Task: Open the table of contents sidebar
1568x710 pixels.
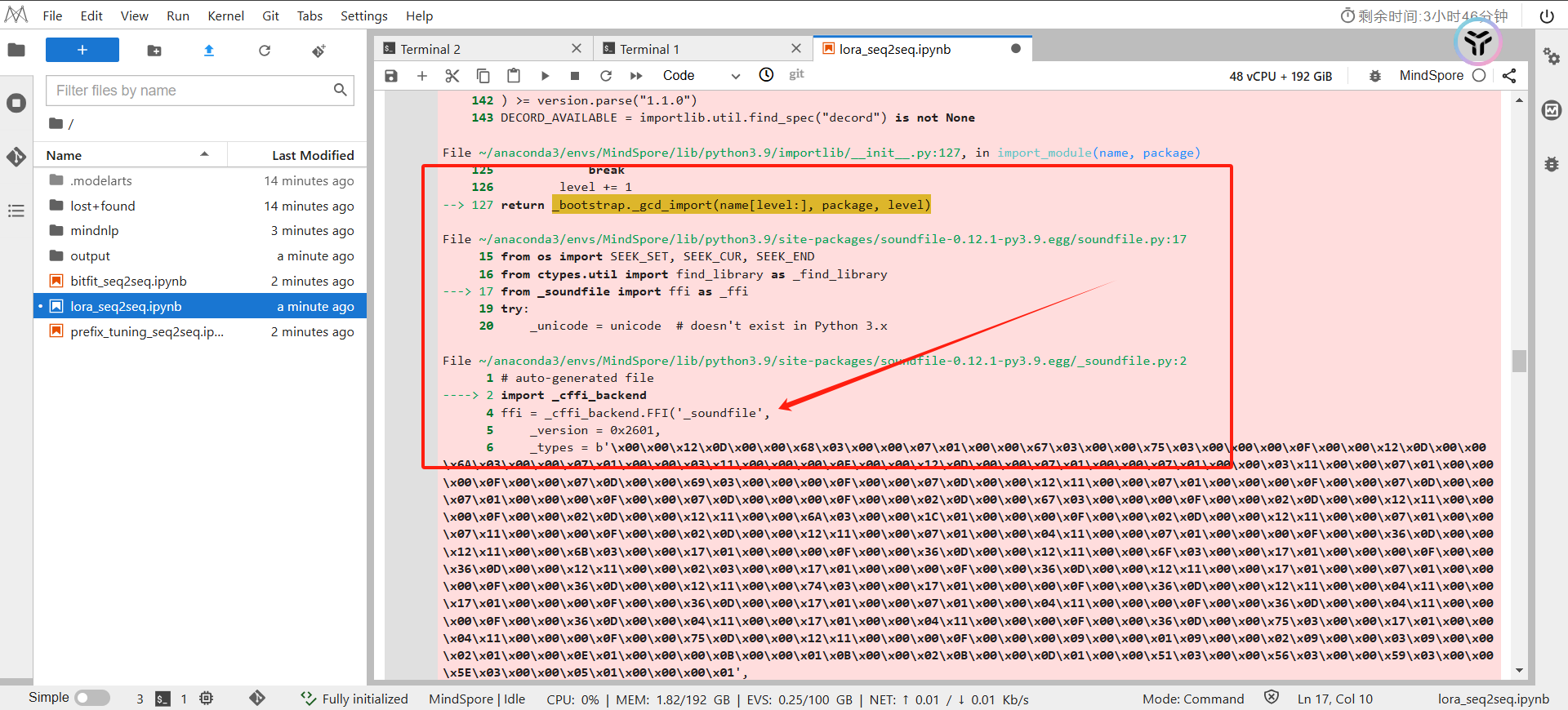Action: point(16,211)
